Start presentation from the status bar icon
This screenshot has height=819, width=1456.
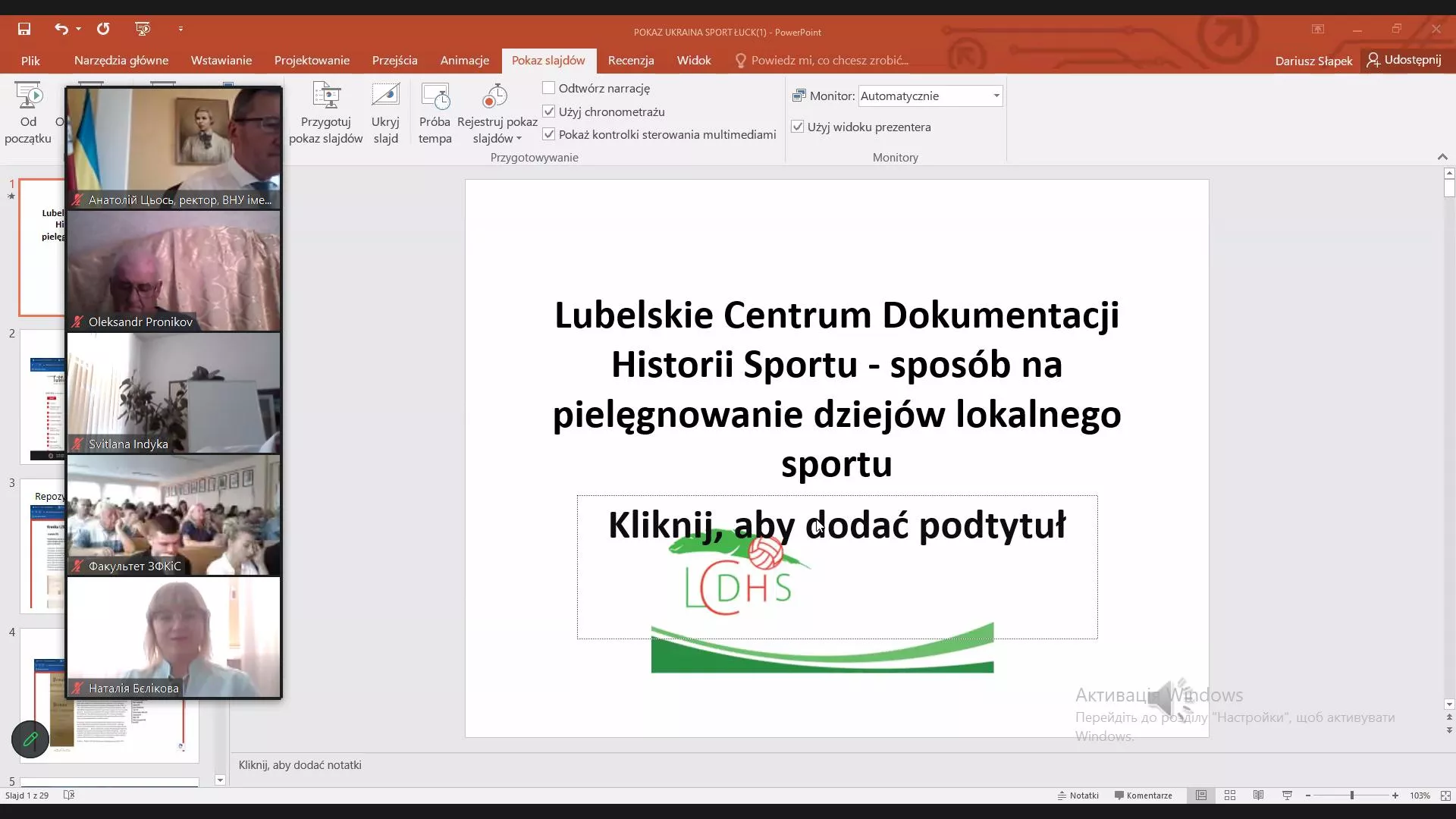click(1286, 795)
